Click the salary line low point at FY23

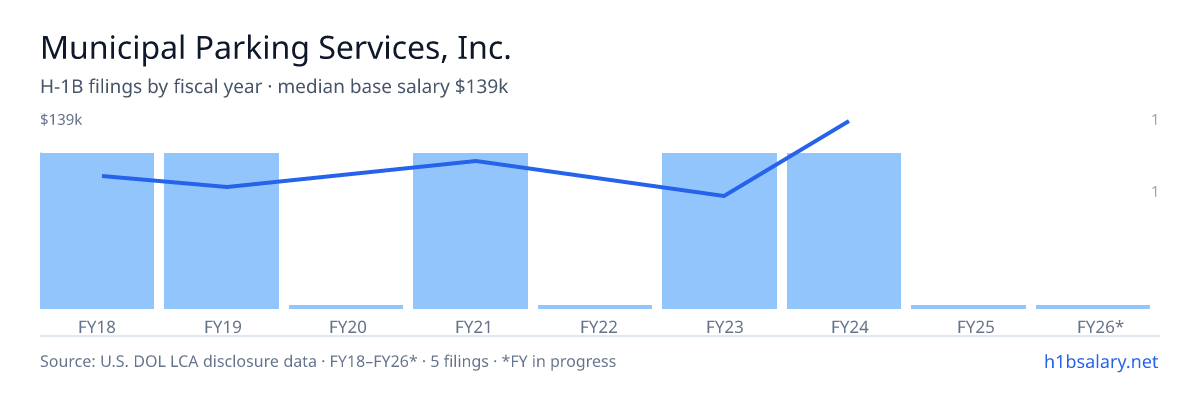[x=723, y=195]
